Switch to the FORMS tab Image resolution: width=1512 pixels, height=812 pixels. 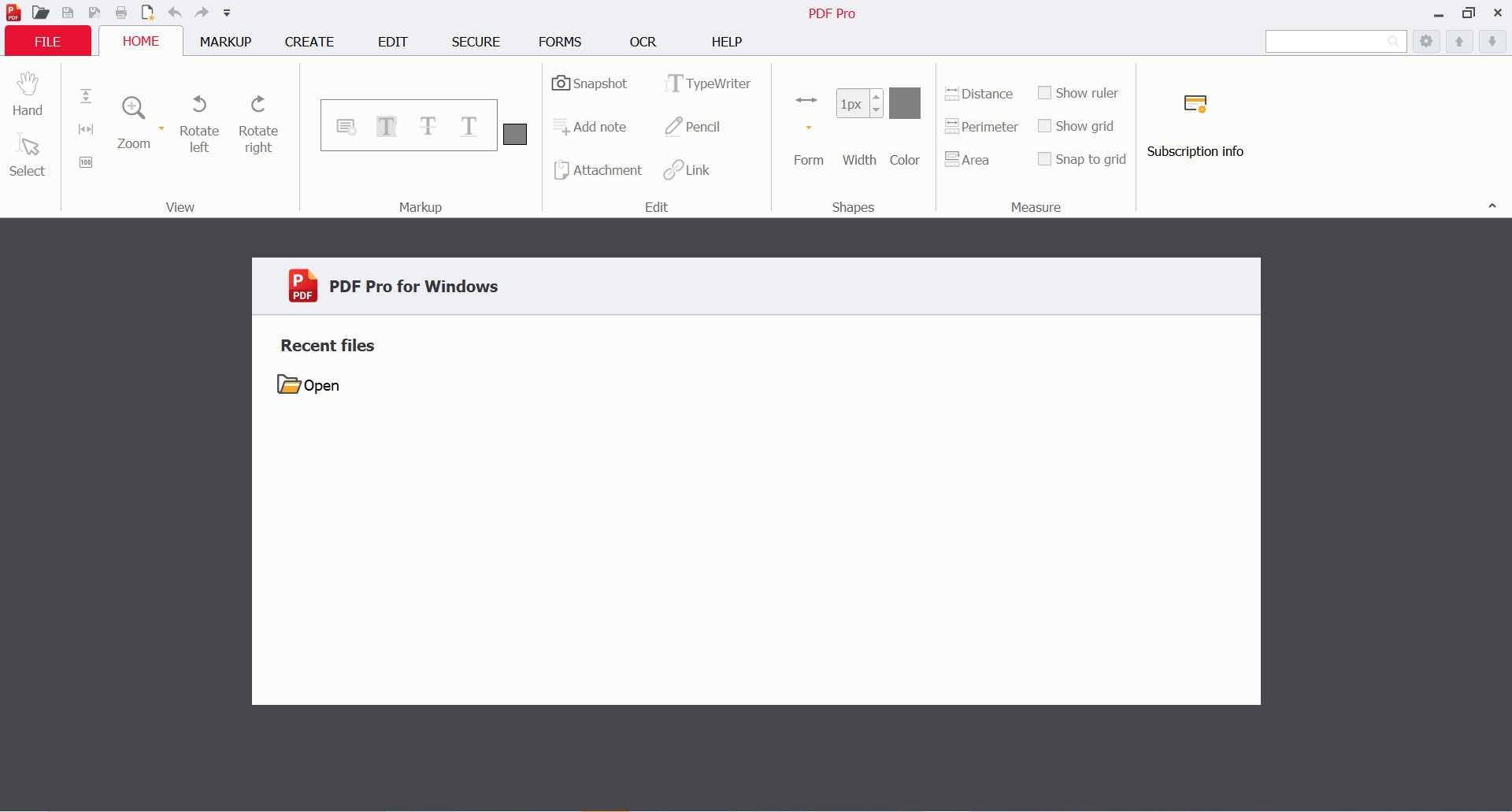pyautogui.click(x=560, y=42)
